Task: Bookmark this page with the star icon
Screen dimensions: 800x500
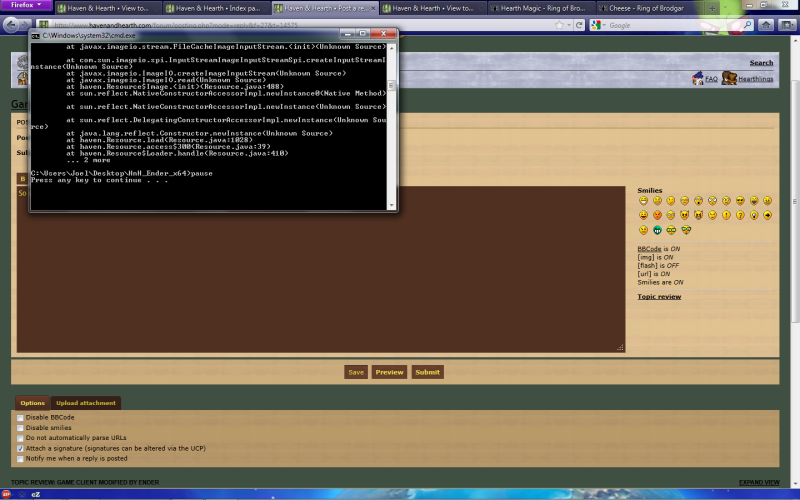Action: tap(560, 25)
